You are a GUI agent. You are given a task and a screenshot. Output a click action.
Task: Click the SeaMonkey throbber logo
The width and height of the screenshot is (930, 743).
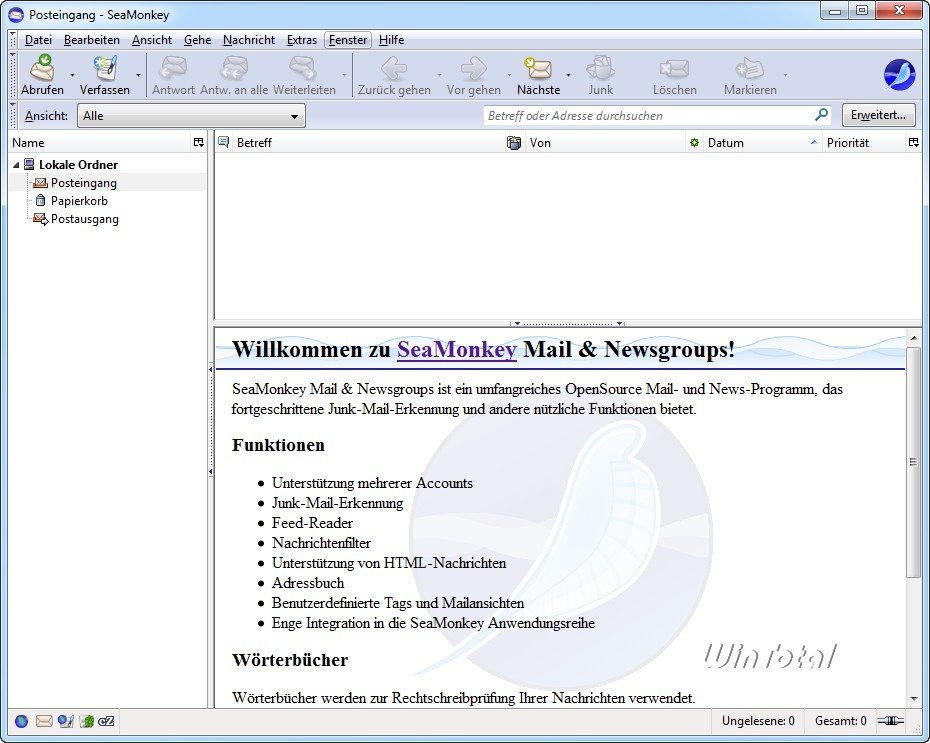(899, 75)
